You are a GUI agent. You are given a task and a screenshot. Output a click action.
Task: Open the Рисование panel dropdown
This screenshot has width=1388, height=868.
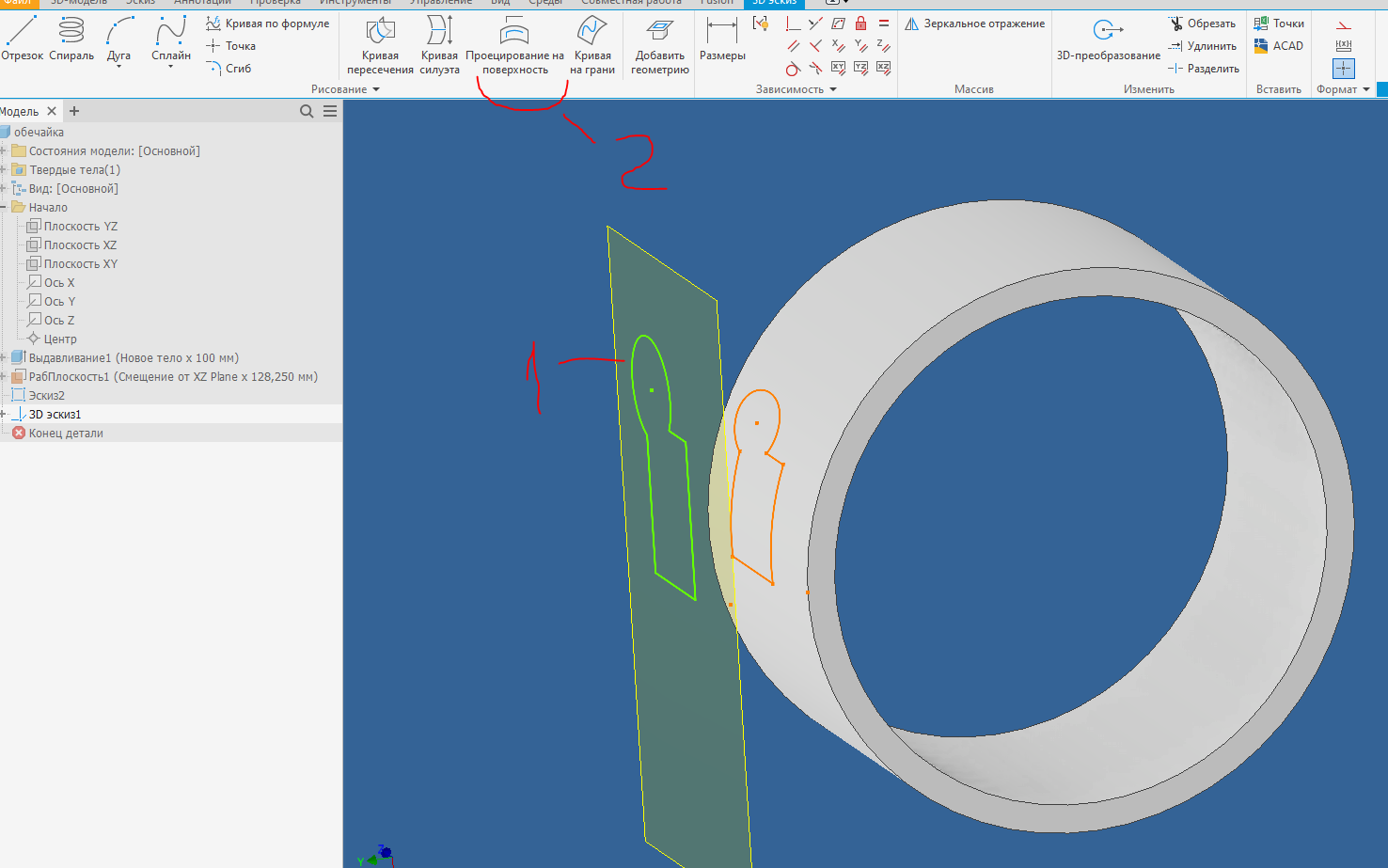pos(375,88)
